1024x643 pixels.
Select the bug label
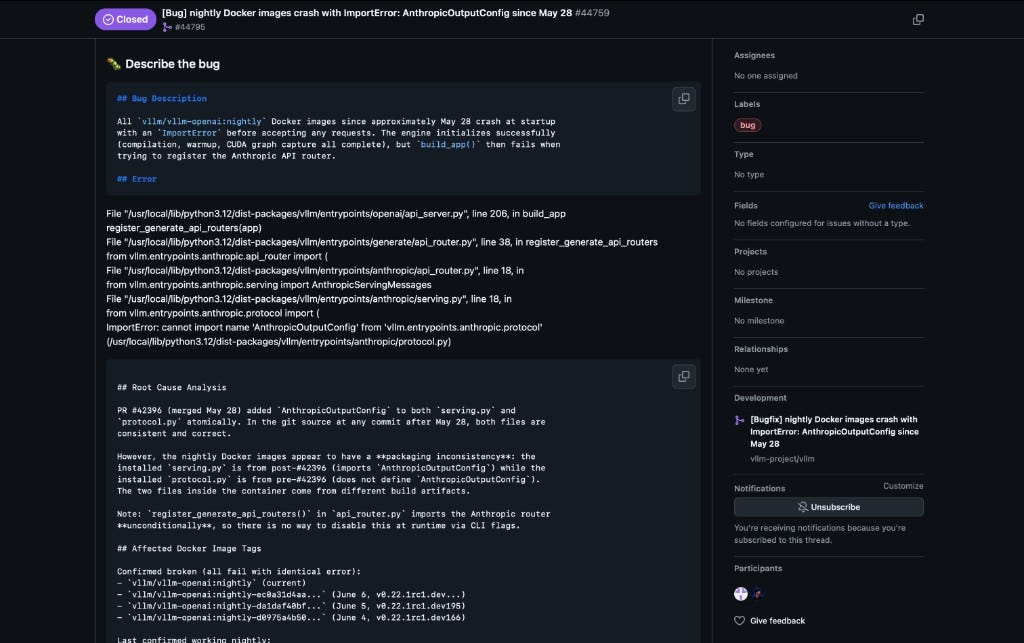(747, 125)
